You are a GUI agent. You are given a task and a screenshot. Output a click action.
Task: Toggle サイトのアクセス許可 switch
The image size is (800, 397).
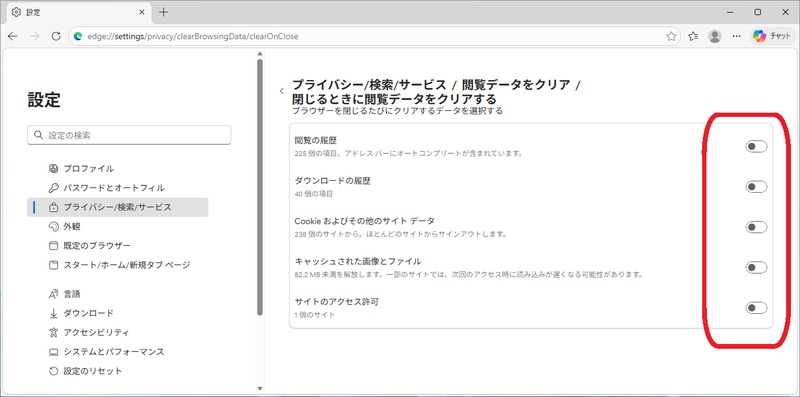click(756, 308)
